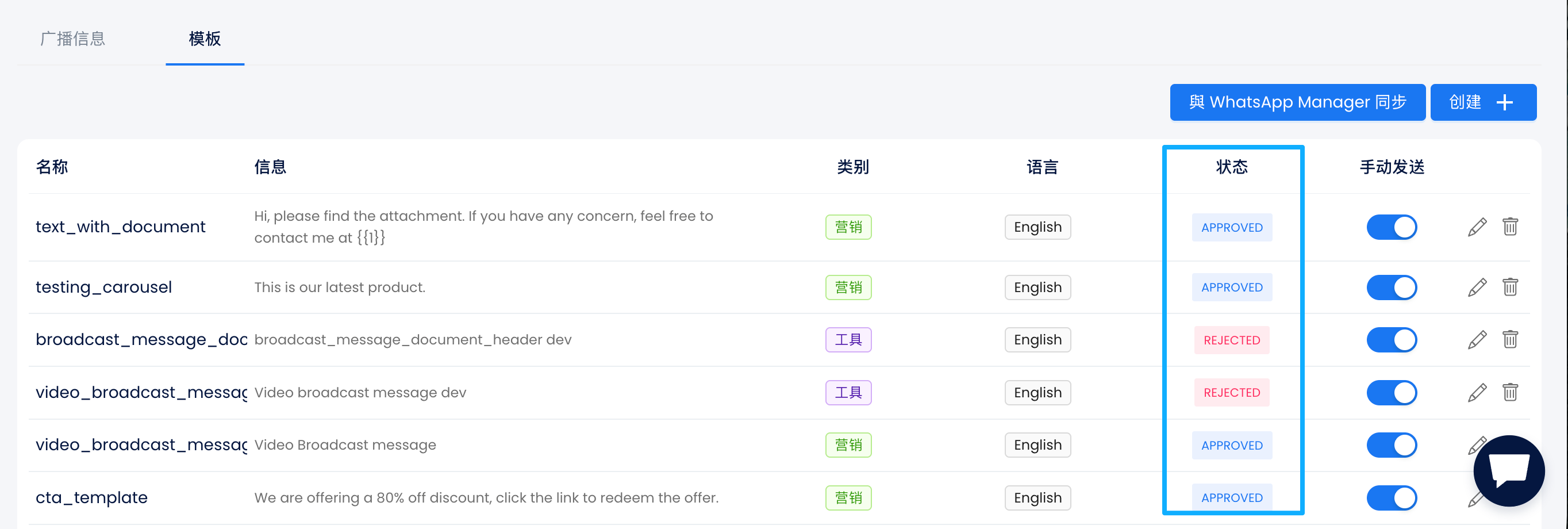Open the chat support bubble
Viewport: 1568px width, 529px height.
(1508, 470)
